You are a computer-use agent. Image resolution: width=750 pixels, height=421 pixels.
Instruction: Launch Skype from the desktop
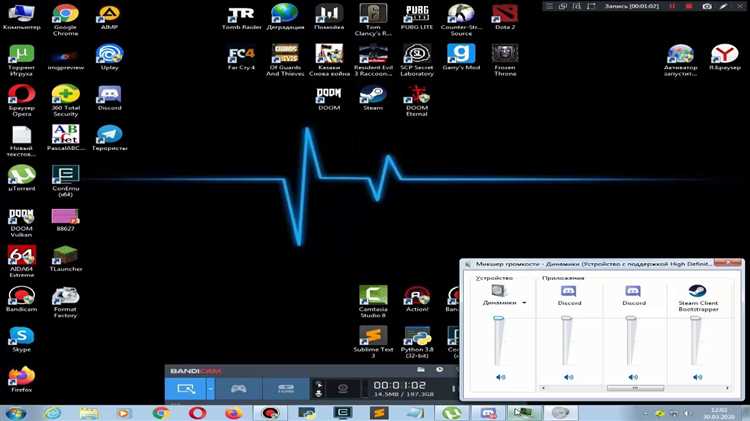[22, 339]
